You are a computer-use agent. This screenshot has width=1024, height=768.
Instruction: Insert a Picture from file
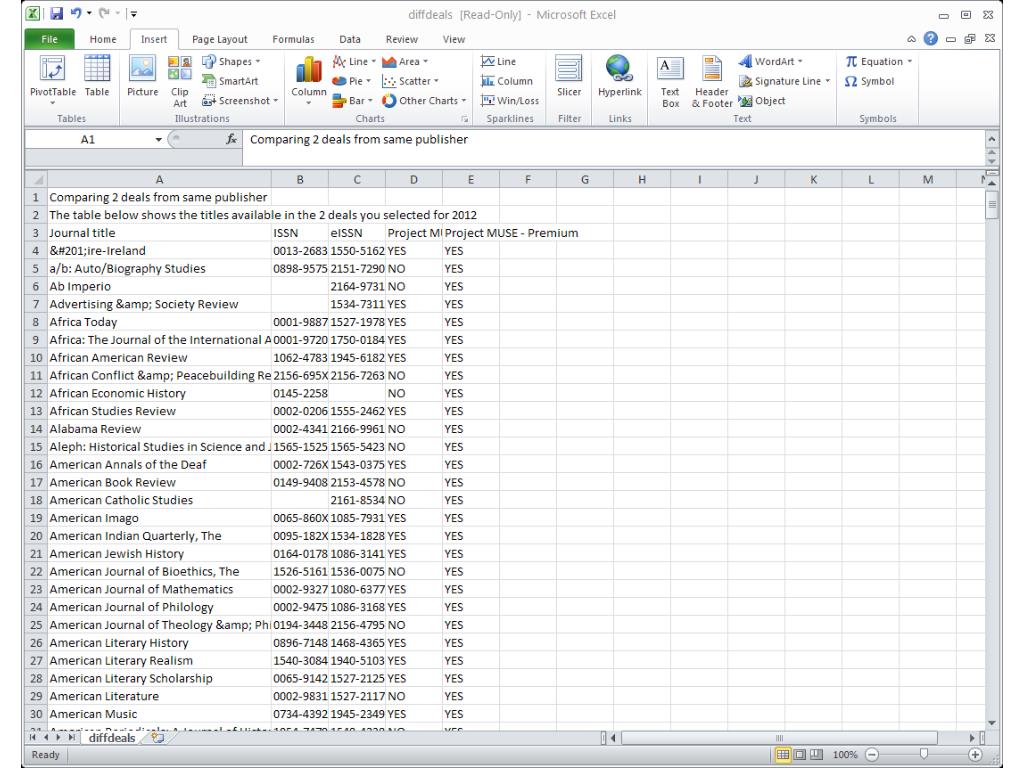(x=142, y=77)
